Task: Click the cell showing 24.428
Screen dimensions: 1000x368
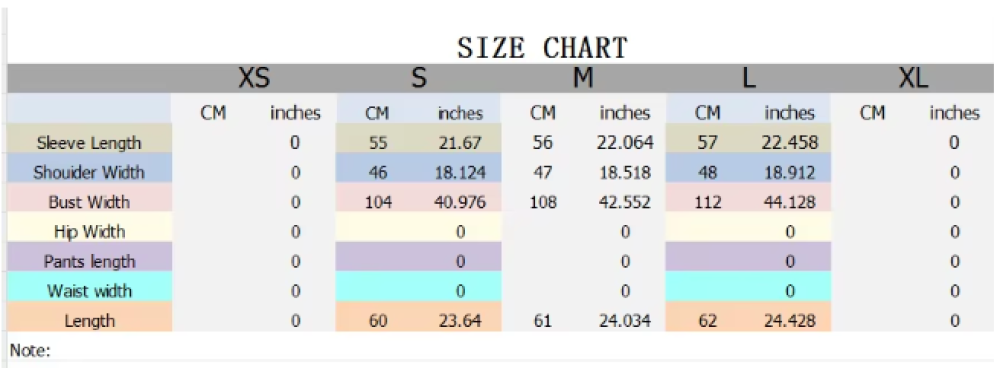Action: point(790,321)
